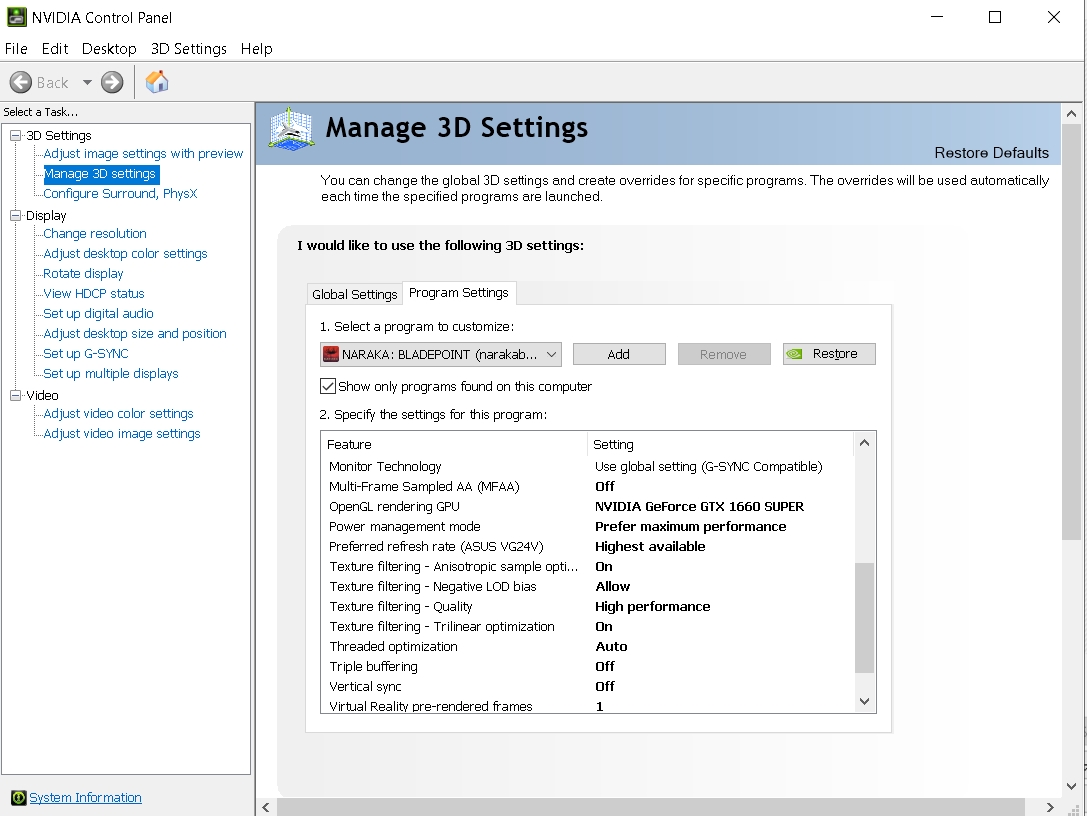Open the Edit menu

pyautogui.click(x=55, y=49)
